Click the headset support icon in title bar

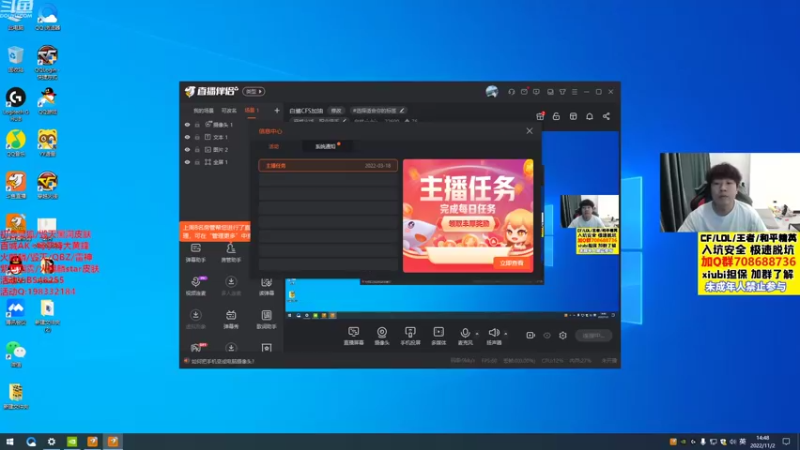tap(511, 92)
